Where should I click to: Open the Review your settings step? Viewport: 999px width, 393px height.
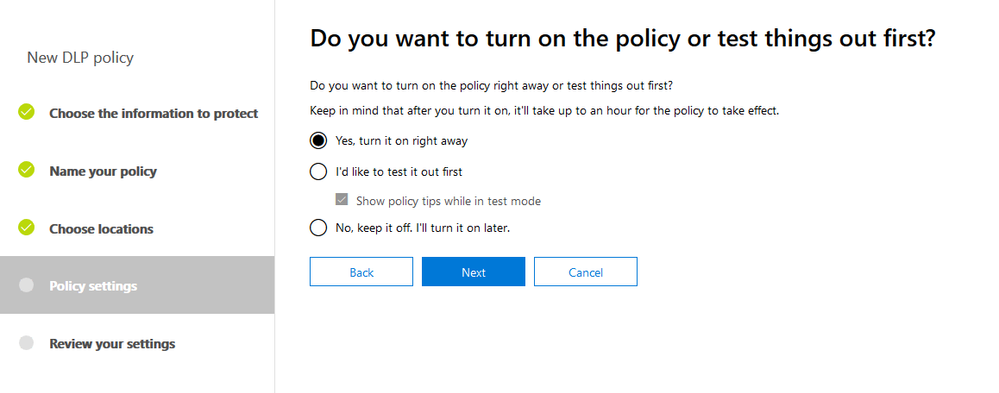click(112, 343)
